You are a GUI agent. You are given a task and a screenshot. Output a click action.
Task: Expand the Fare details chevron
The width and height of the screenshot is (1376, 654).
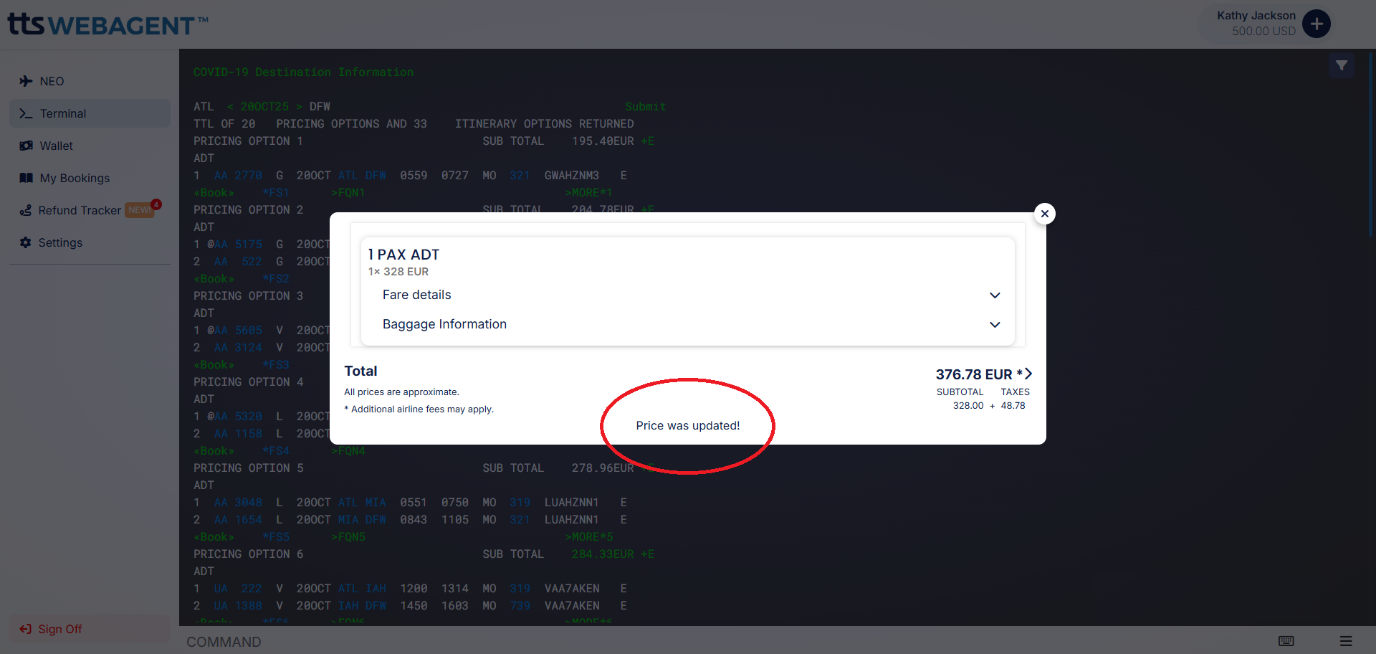pos(995,295)
